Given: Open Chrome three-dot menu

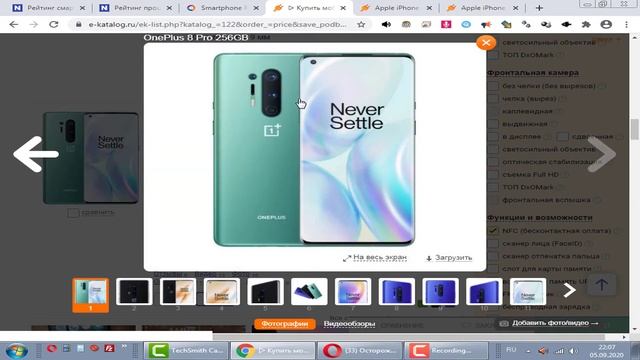Looking at the screenshot, I should 626,24.
